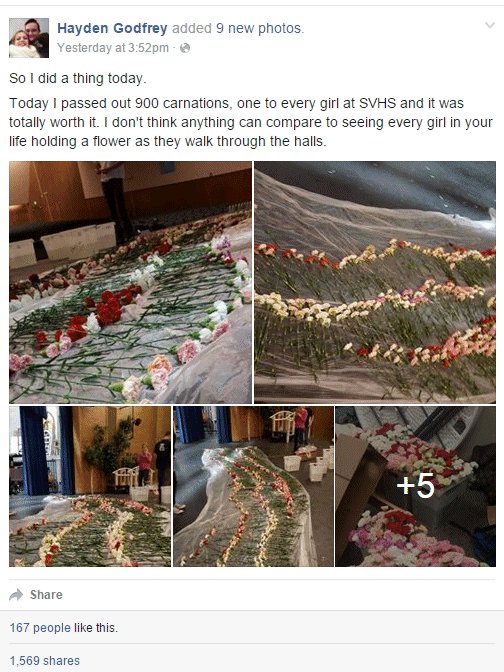The width and height of the screenshot is (504, 672).
Task: Open the Yesterday at 3:52pm timestamp
Action: tap(113, 48)
